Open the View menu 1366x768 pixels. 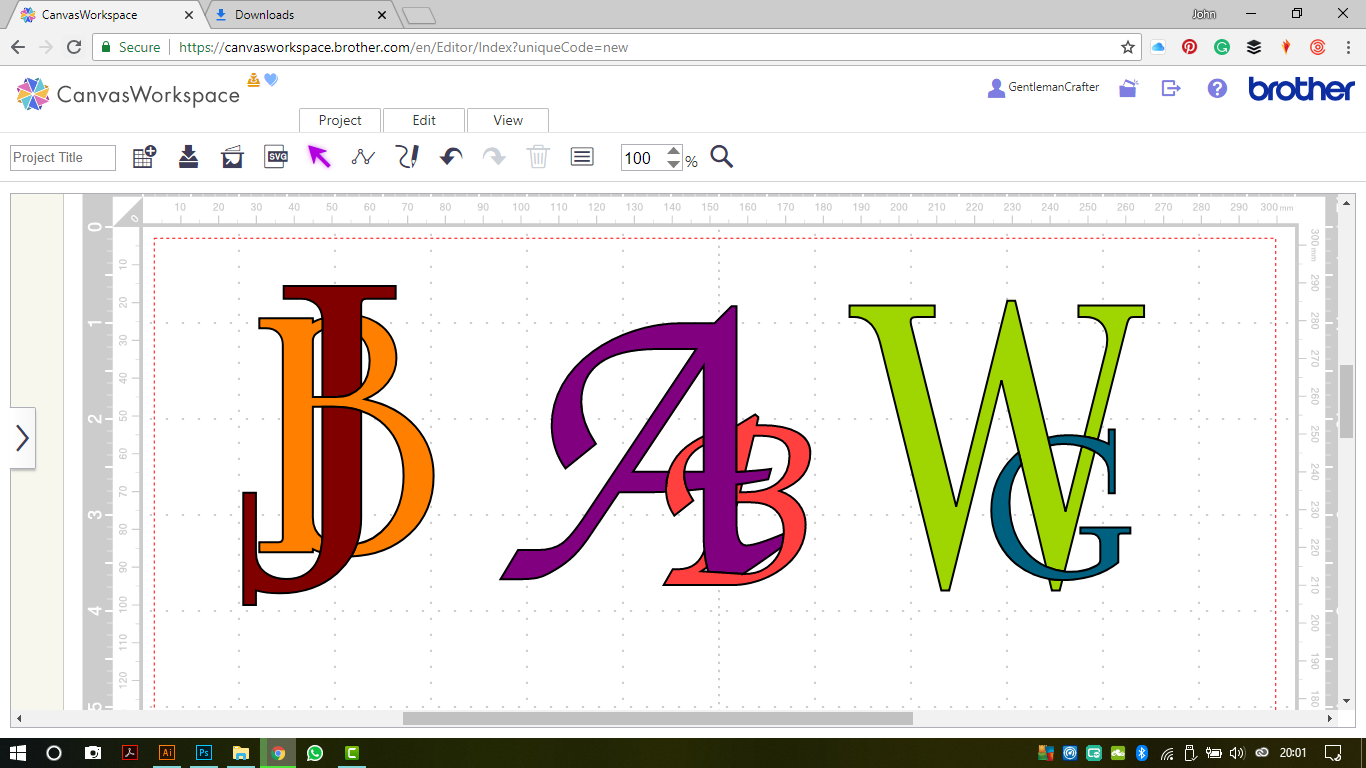tap(507, 120)
